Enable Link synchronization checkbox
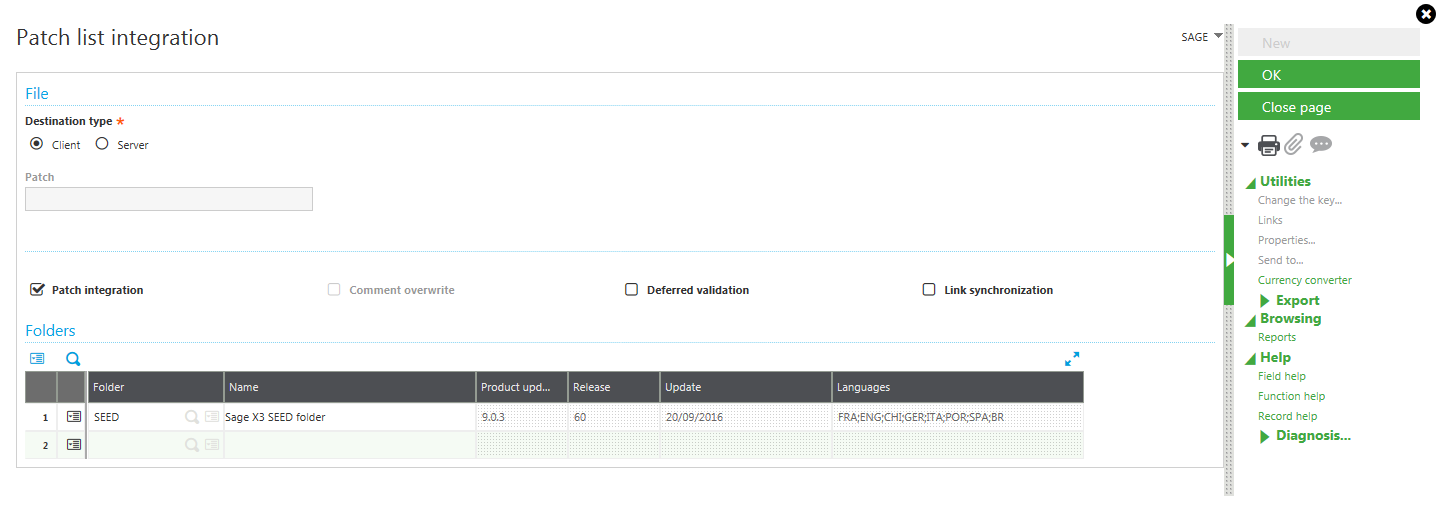The height and width of the screenshot is (512, 1440). coord(928,290)
